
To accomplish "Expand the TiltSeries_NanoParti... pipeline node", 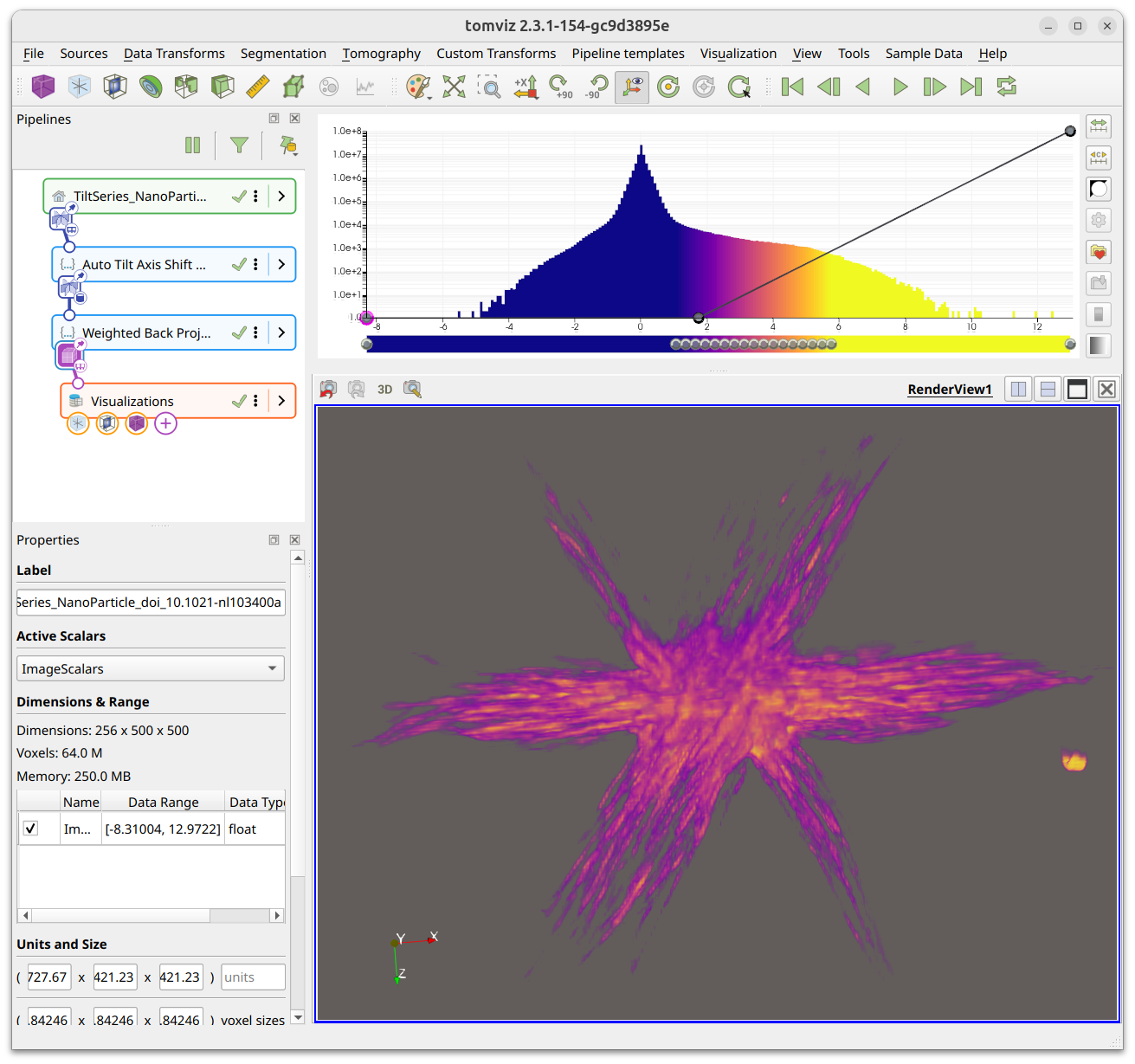I will 281,197.
